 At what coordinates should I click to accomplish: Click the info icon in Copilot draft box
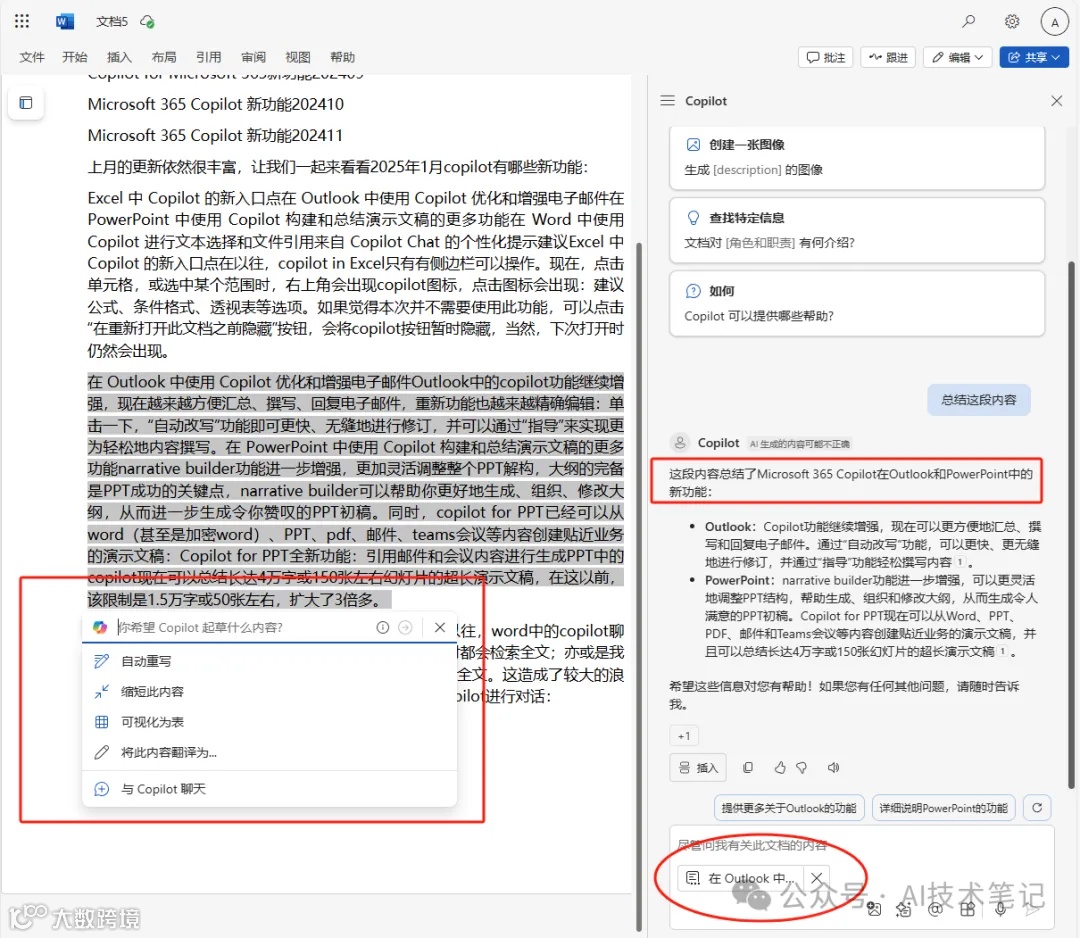[x=383, y=627]
